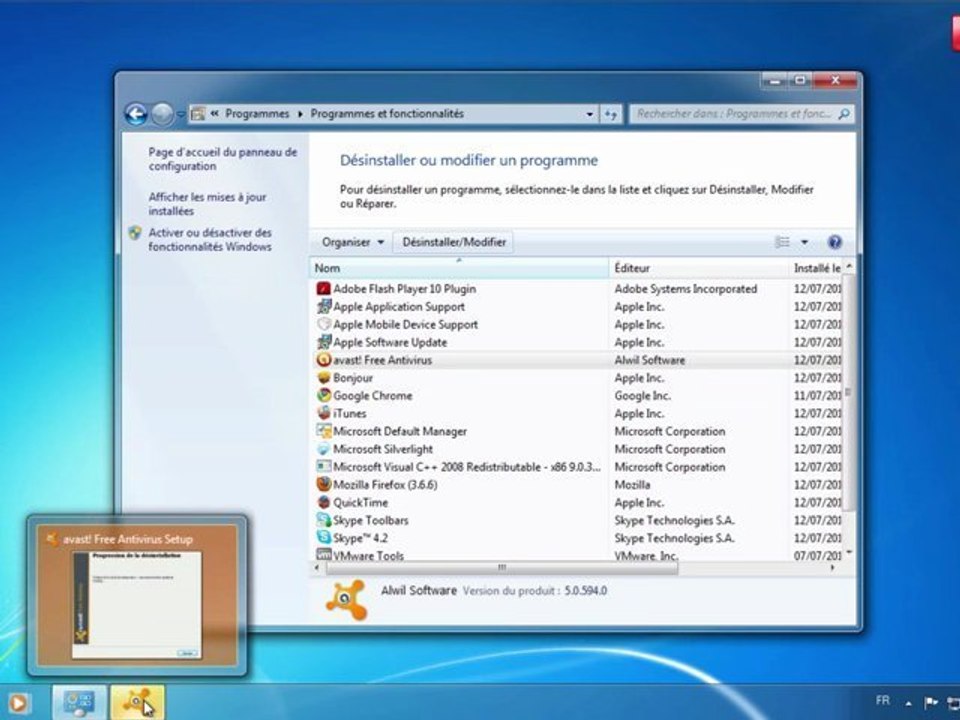The image size is (960, 720).
Task: Click the Microsoft Default Manager icon
Action: 323,431
